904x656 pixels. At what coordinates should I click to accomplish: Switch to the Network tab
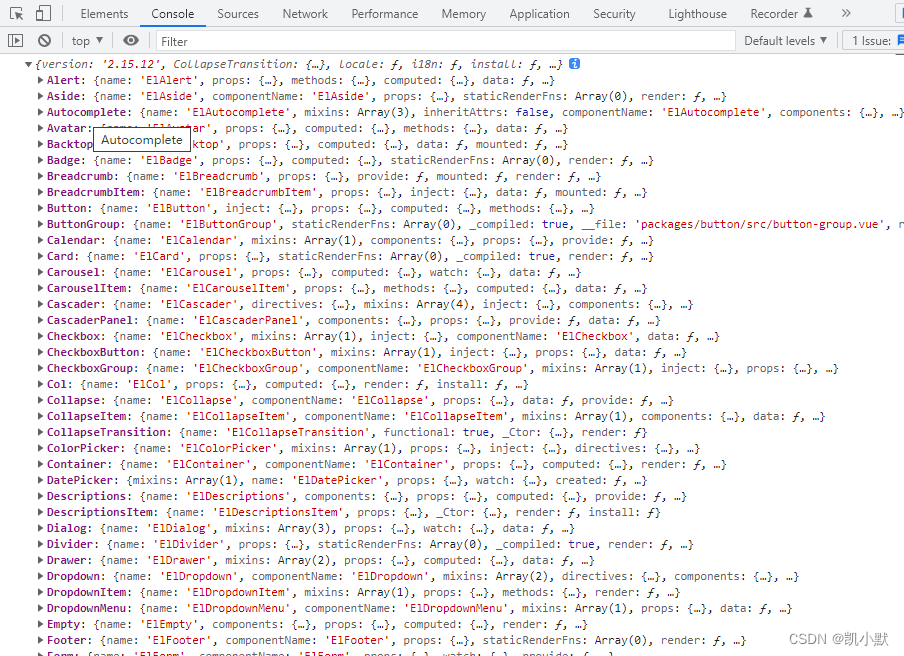click(305, 13)
